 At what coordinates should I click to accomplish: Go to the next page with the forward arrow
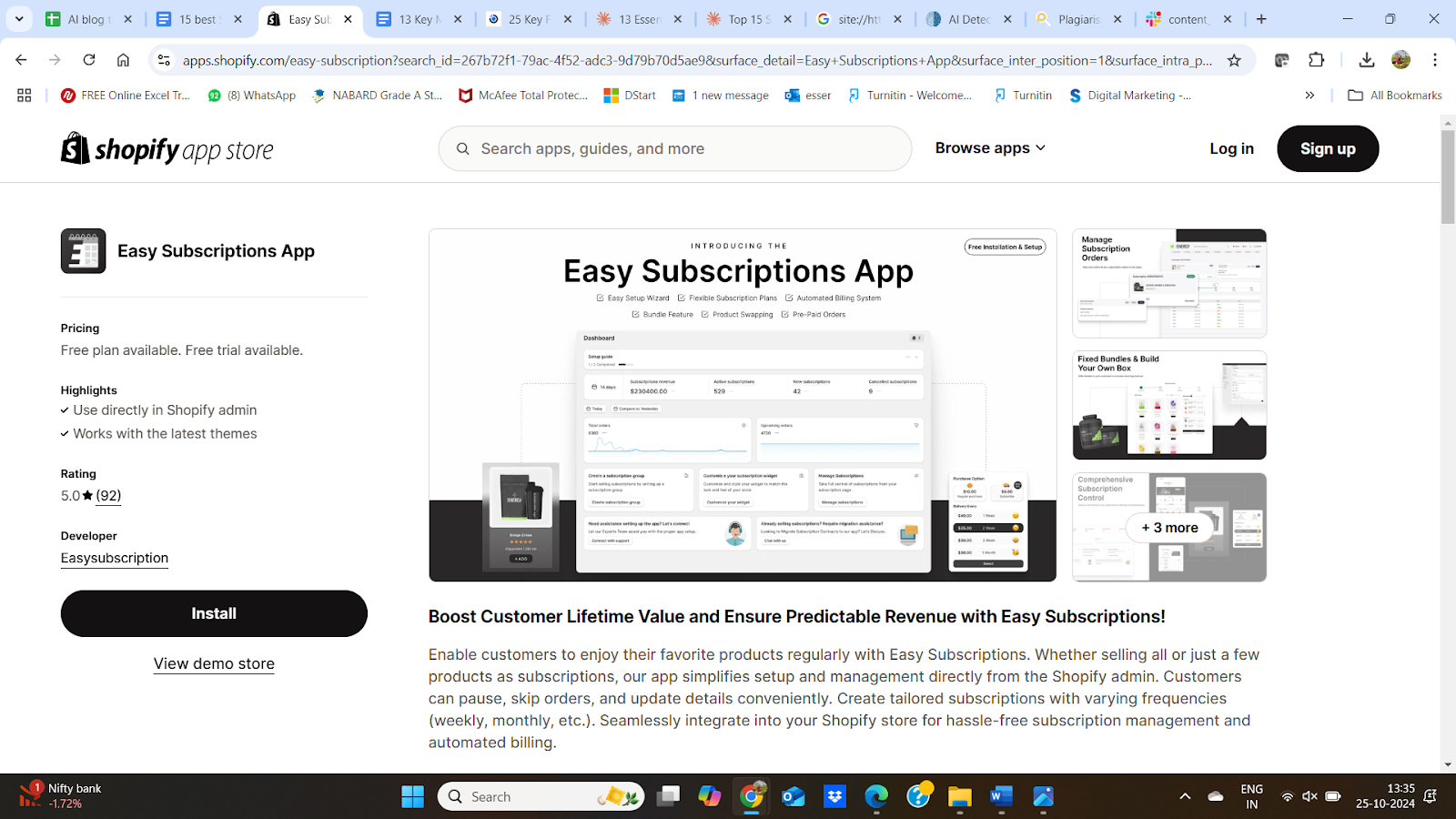(x=55, y=60)
